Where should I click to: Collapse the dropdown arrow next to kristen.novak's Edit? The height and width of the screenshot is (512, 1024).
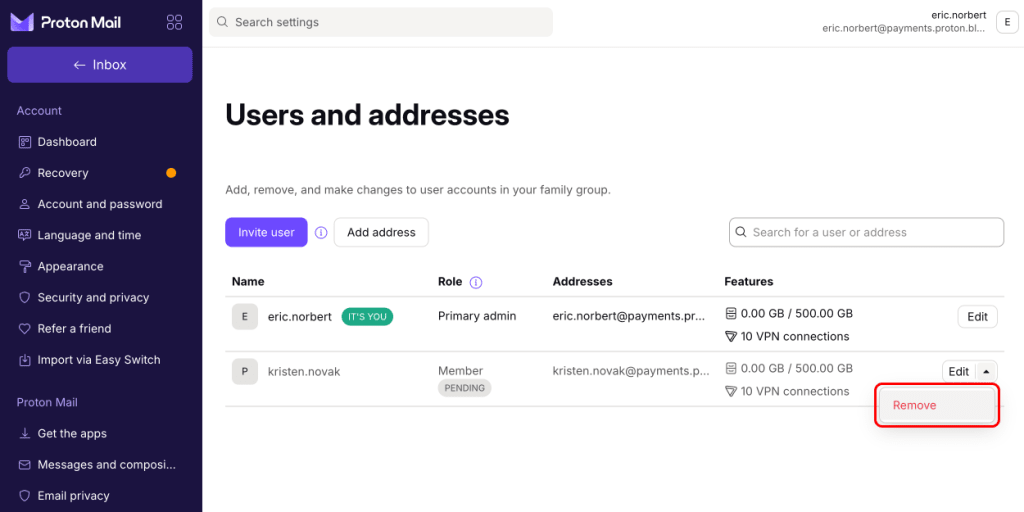click(986, 372)
